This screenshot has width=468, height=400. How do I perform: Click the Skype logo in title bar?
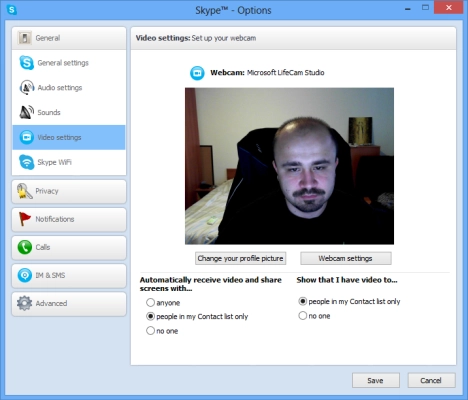(12, 10)
